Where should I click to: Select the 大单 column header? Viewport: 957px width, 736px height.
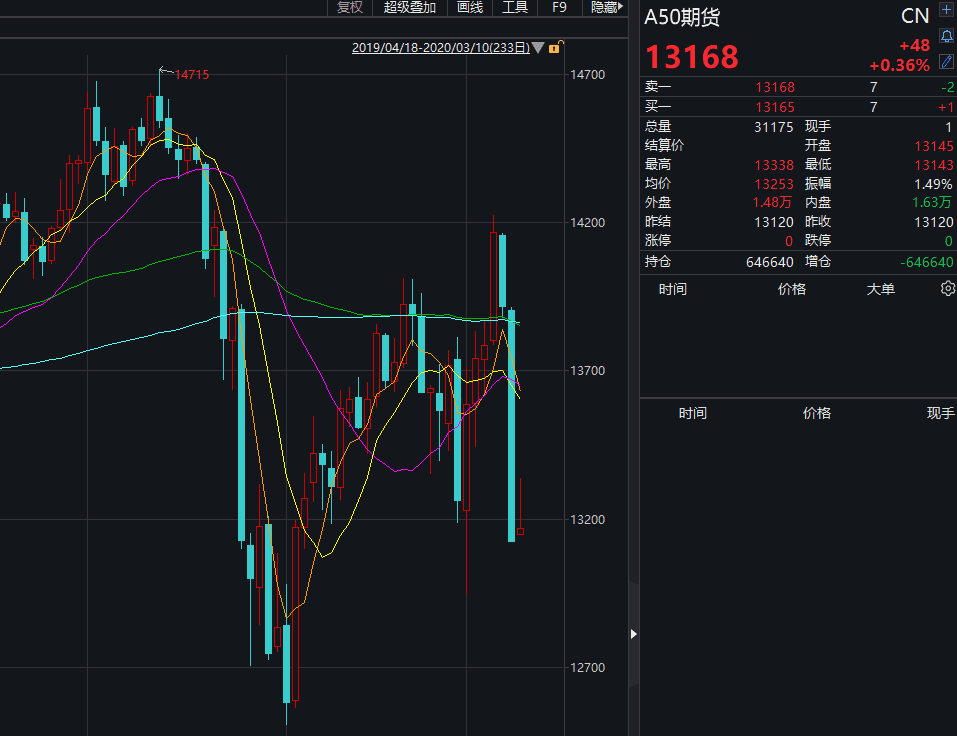click(881, 289)
